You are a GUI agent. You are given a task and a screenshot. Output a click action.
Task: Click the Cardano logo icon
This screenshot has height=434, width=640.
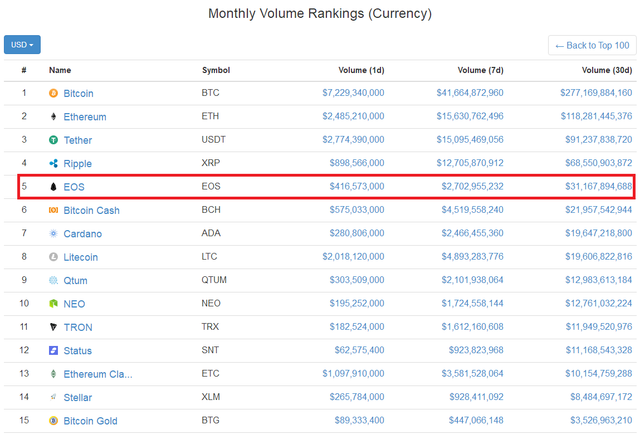pos(54,233)
